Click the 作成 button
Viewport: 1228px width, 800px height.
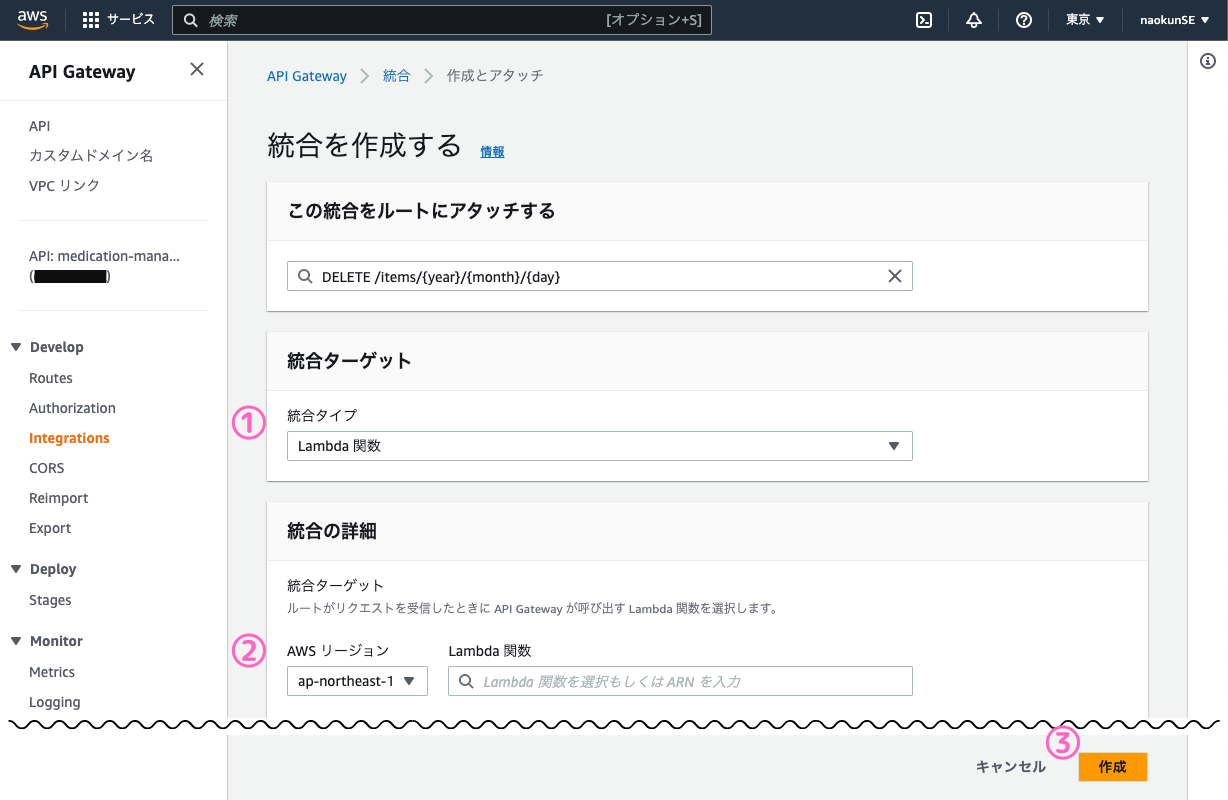point(1113,767)
